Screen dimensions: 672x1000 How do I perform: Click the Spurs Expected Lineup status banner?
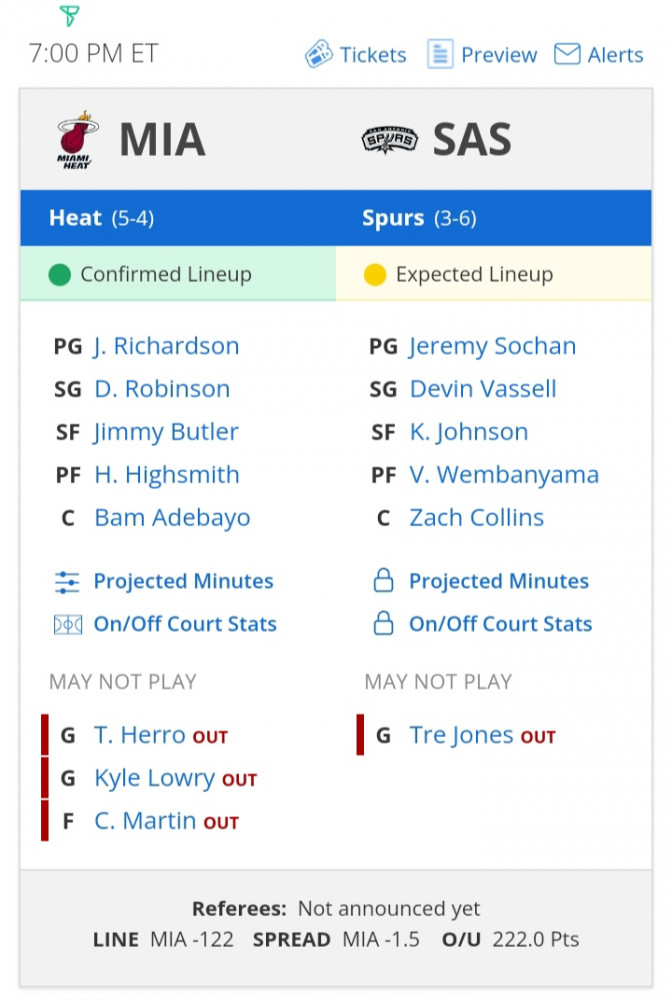[x=493, y=274]
